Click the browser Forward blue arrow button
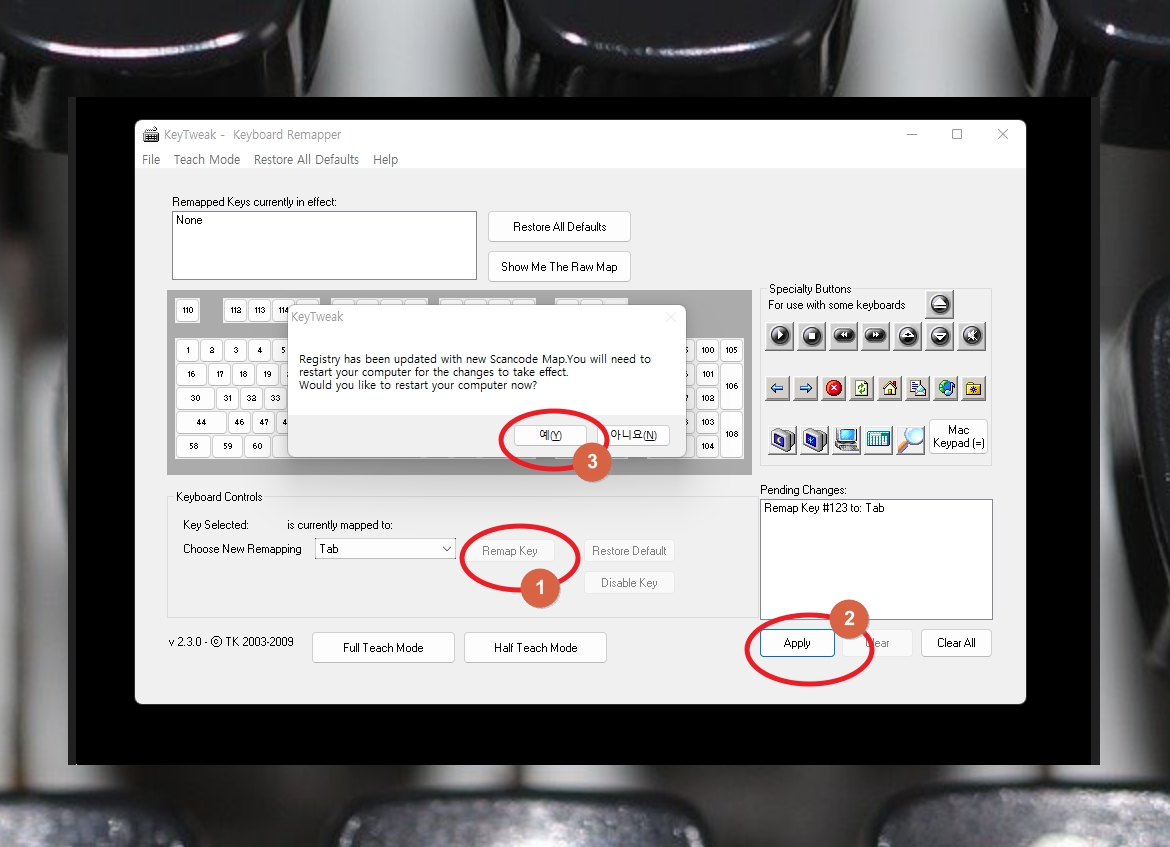 805,388
